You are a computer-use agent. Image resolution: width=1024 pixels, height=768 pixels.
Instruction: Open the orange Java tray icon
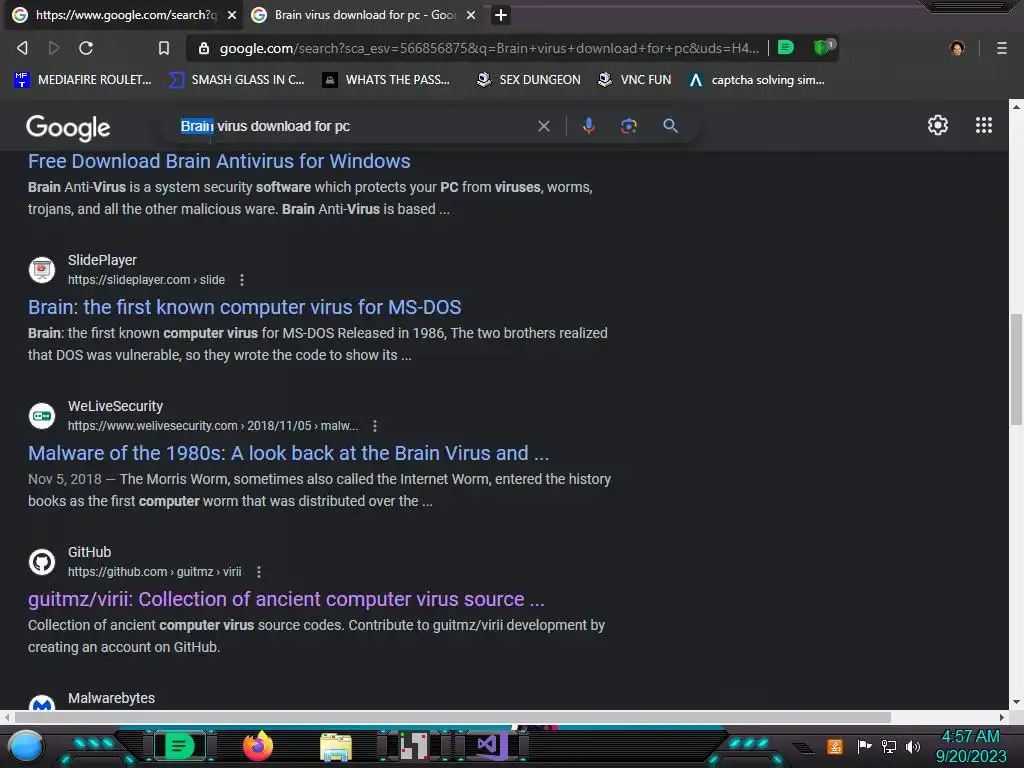(x=835, y=746)
